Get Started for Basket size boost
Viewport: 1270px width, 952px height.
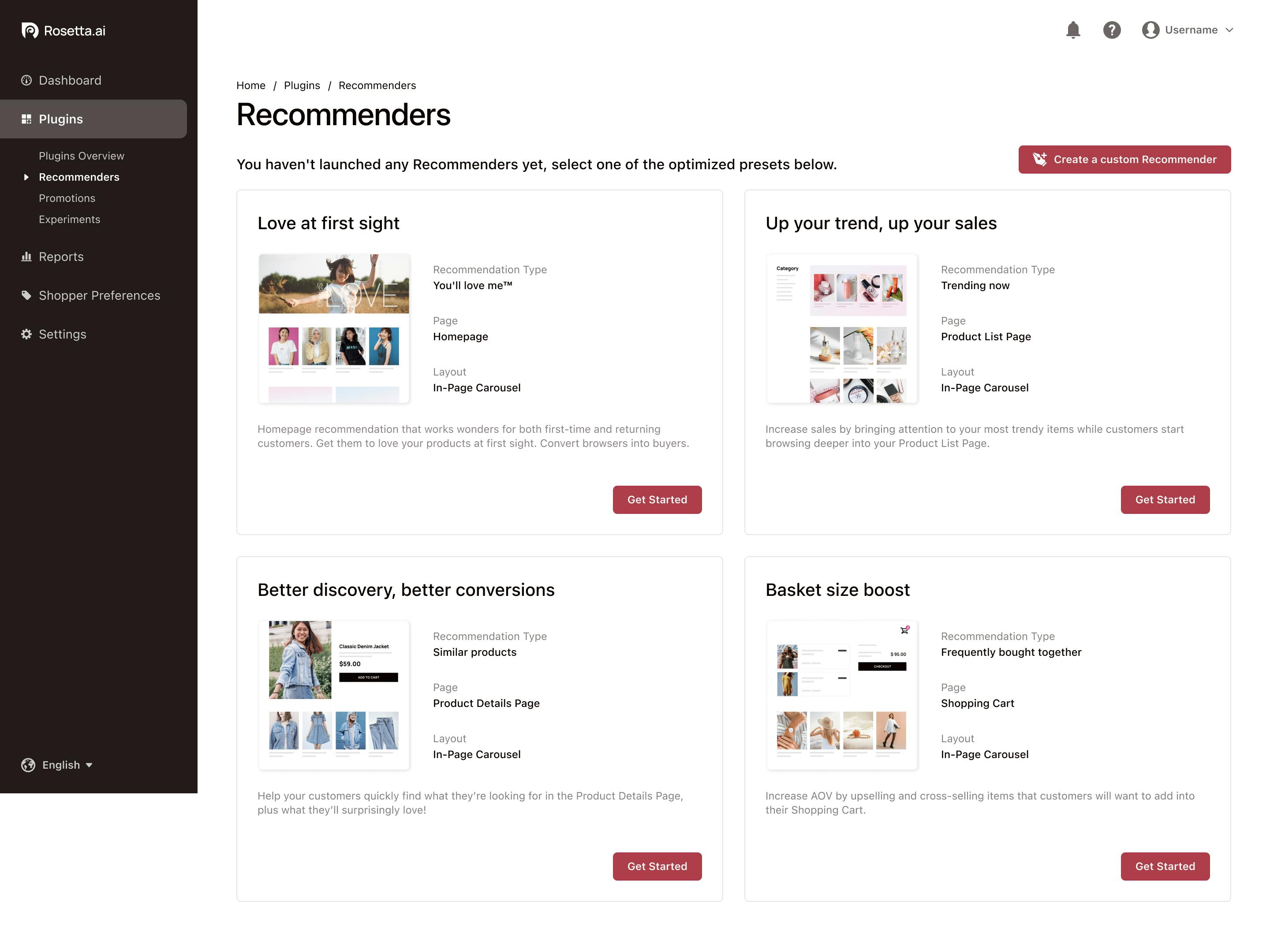tap(1164, 866)
